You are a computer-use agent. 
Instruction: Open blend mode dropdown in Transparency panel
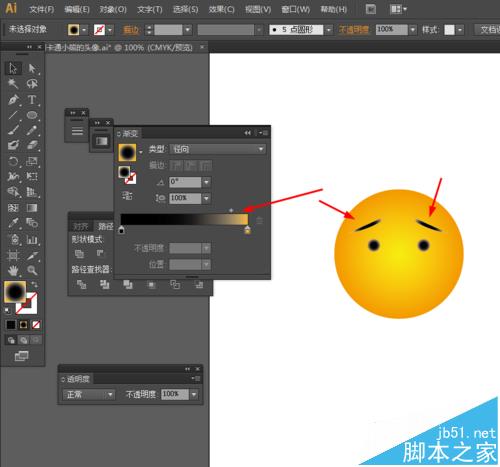click(89, 395)
